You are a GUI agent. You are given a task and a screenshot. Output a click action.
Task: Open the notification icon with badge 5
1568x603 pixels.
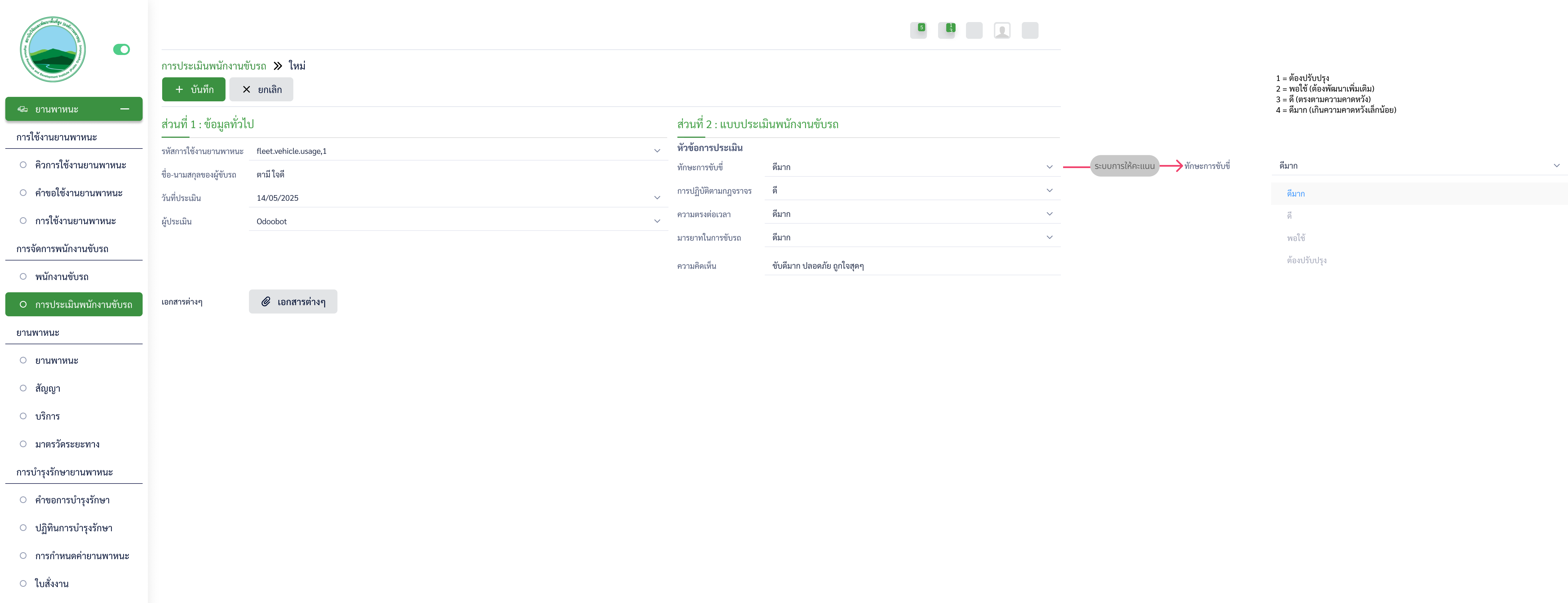click(x=918, y=30)
